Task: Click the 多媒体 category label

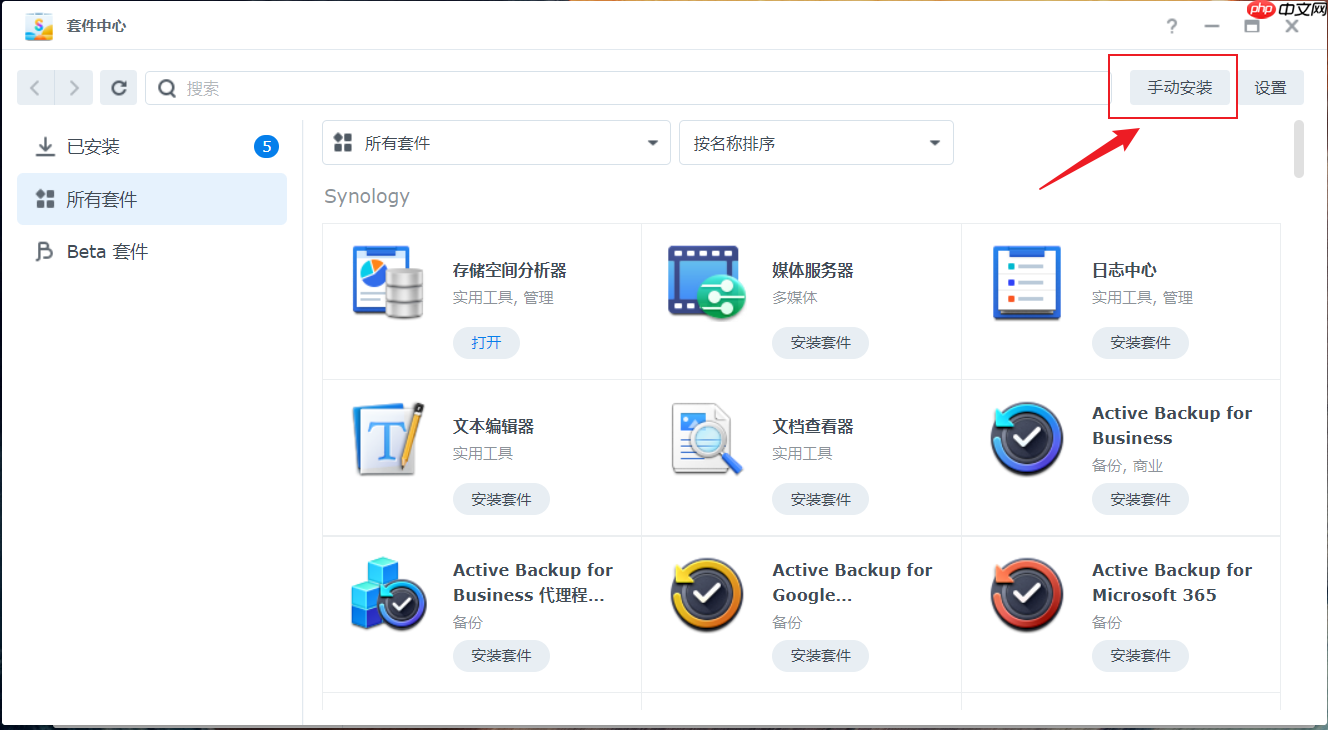Action: (794, 297)
